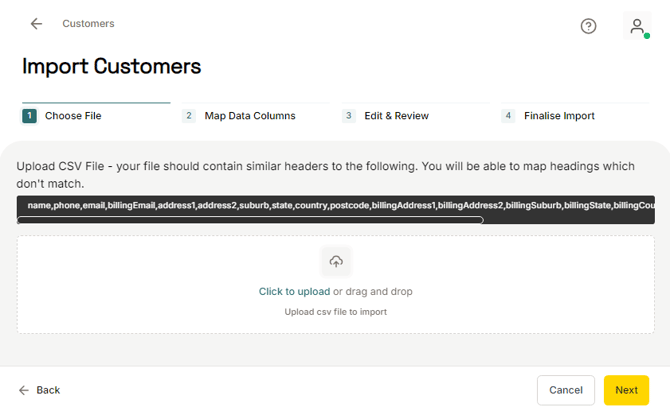670x411 pixels.
Task: Click the step number 2 badge
Action: point(188,116)
